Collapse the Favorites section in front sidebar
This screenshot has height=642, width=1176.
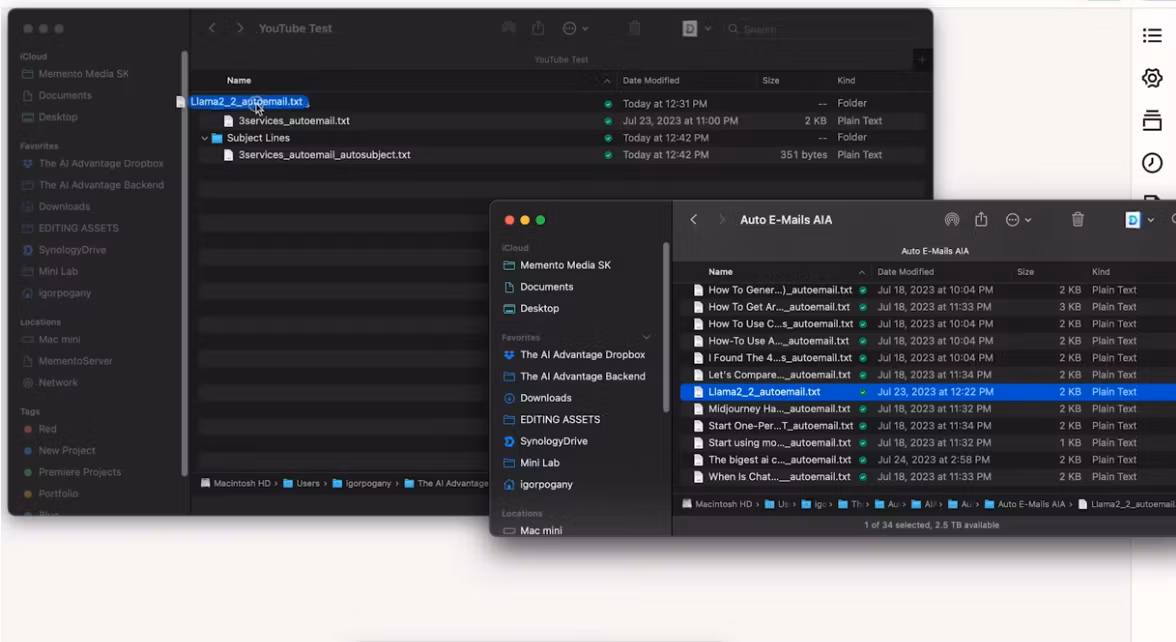point(646,338)
